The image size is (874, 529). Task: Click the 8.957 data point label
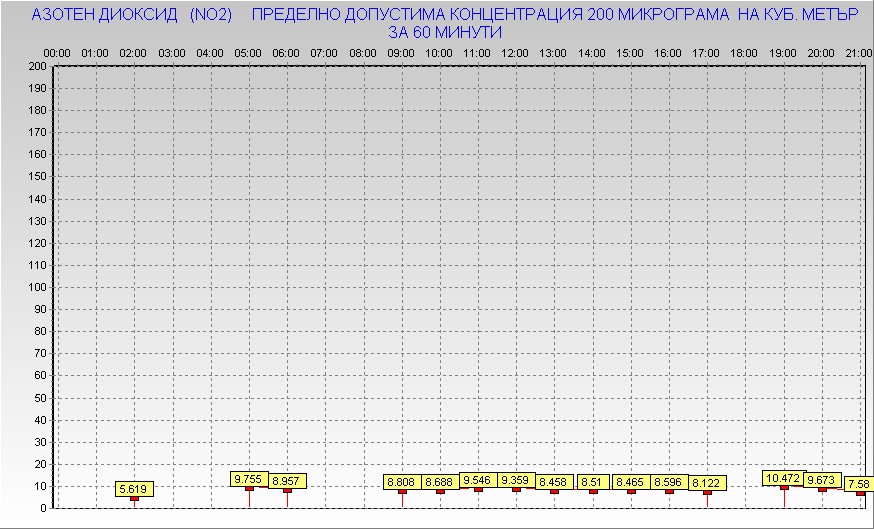click(x=287, y=481)
